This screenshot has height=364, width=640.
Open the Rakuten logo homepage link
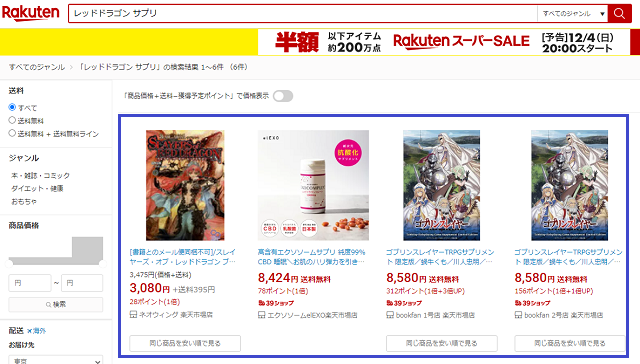coord(31,13)
